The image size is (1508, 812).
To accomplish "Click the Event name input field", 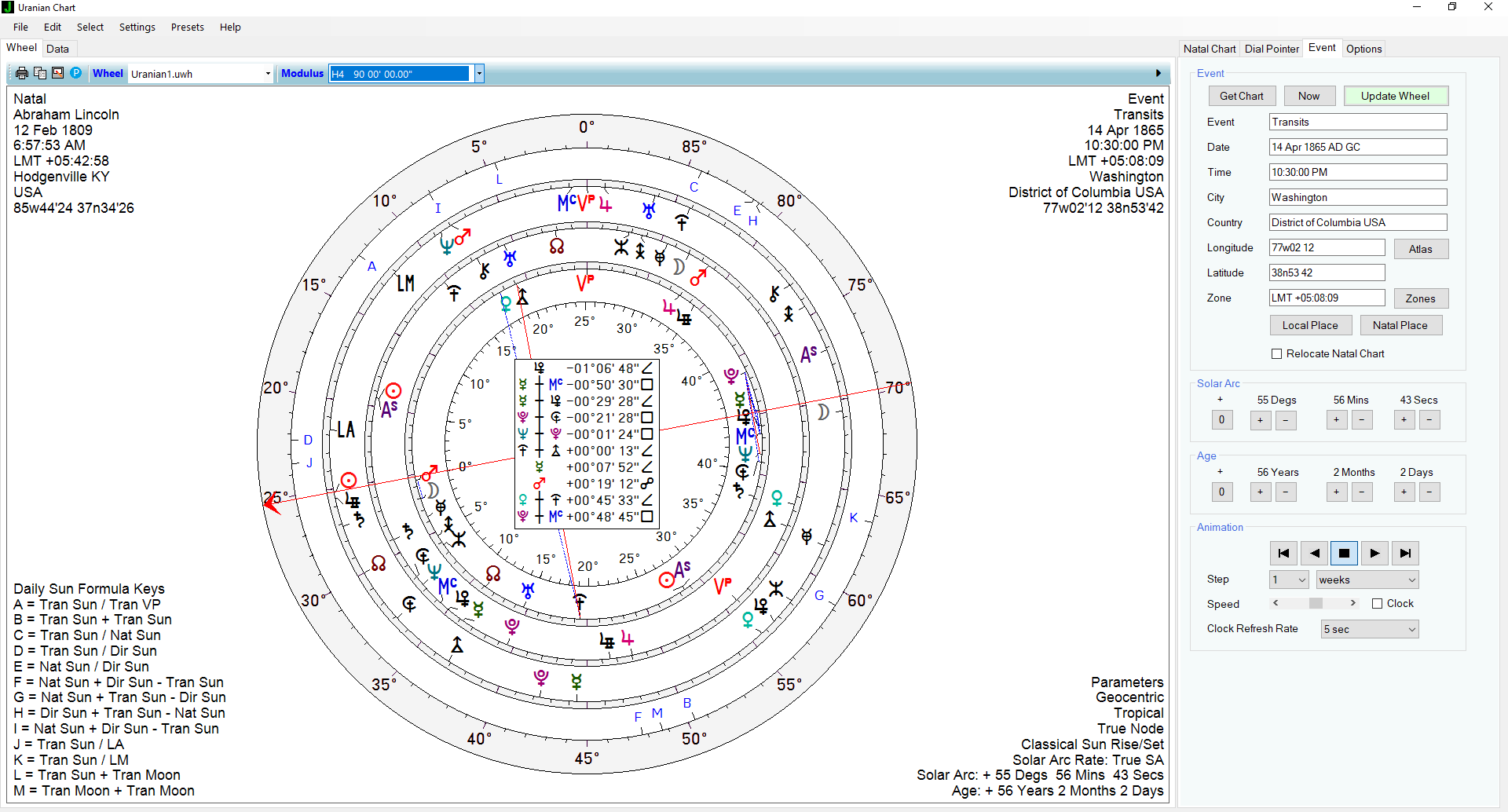I will pyautogui.click(x=1358, y=122).
